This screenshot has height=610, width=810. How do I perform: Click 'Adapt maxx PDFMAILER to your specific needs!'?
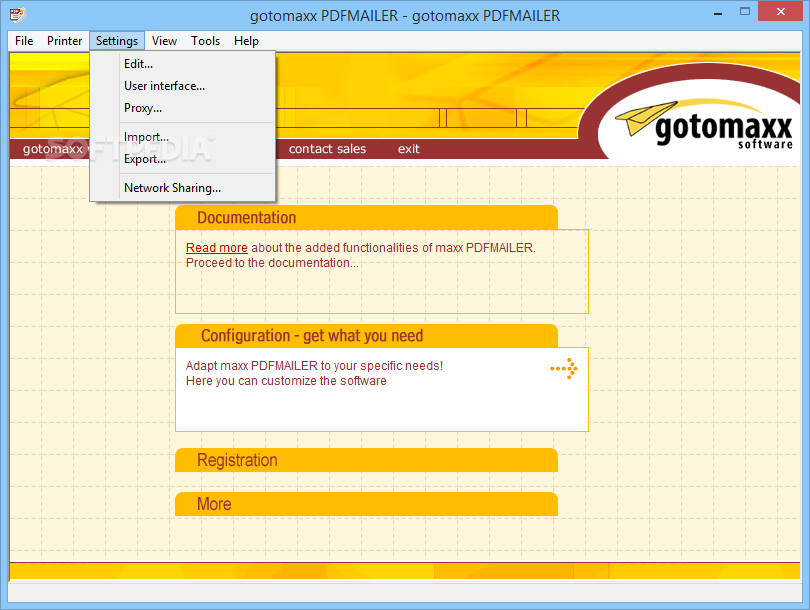[x=314, y=366]
